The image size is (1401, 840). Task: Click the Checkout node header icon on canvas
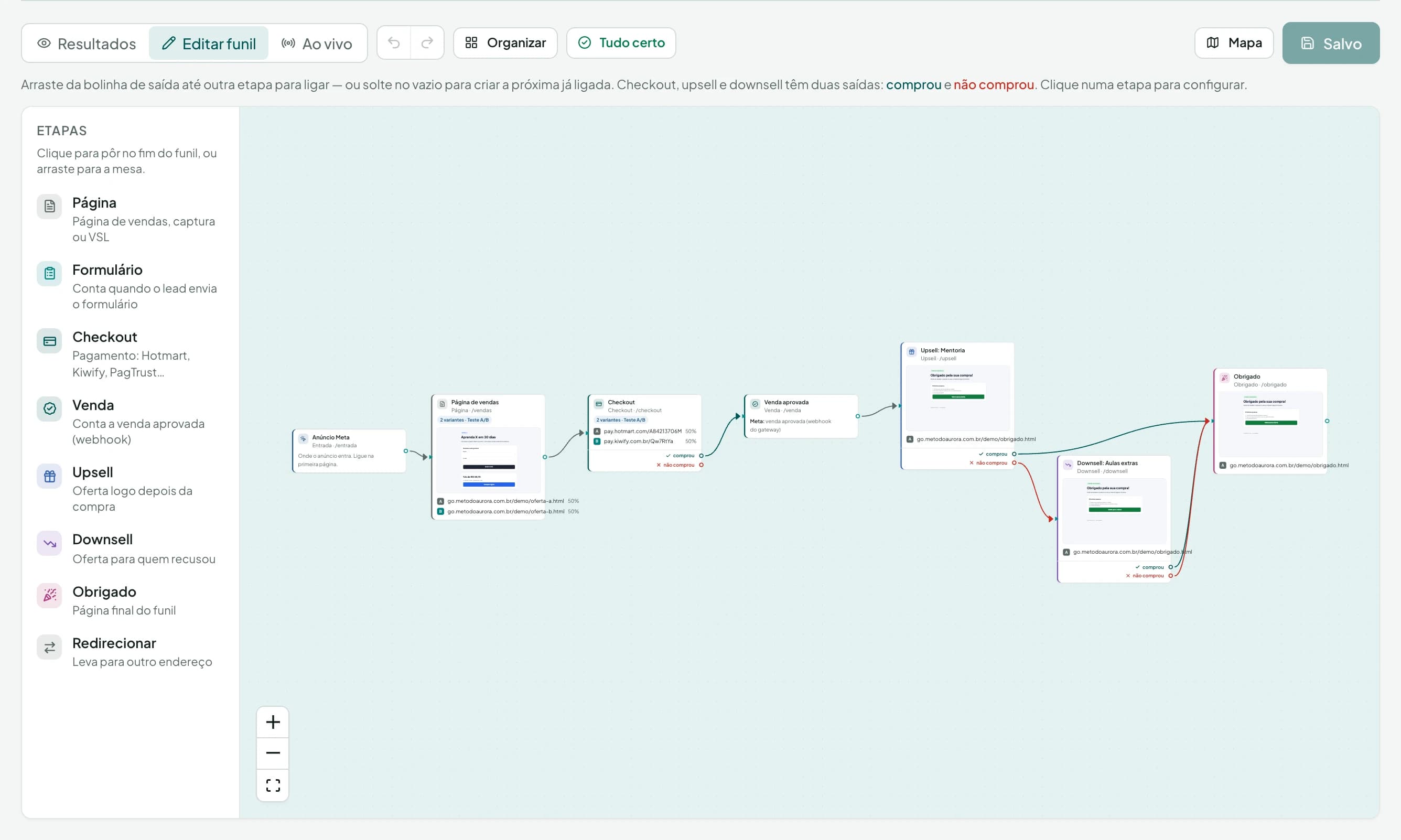tap(599, 404)
